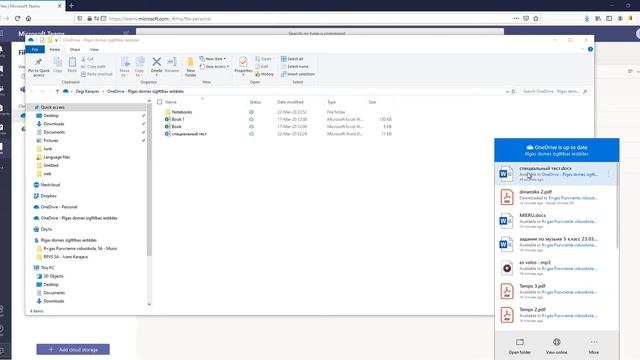Click the Rename icon in ribbon

click(172, 65)
